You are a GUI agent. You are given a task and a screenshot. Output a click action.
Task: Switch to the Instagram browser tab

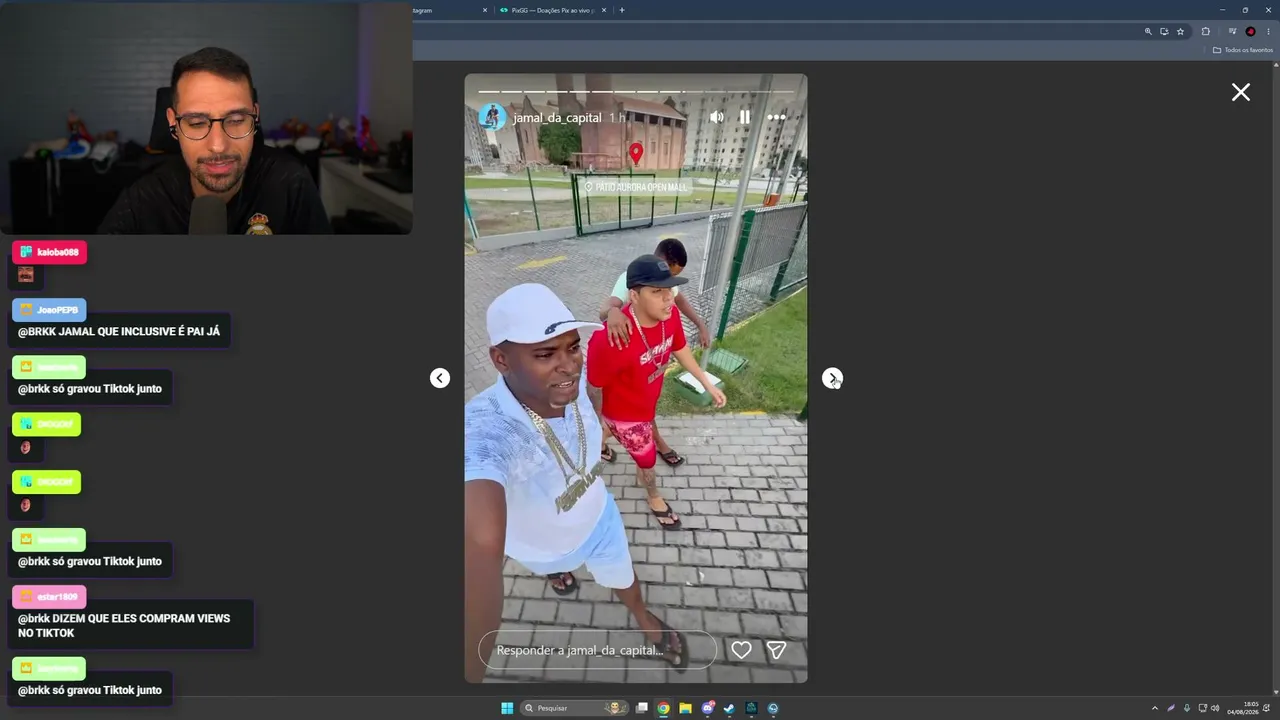pyautogui.click(x=448, y=10)
